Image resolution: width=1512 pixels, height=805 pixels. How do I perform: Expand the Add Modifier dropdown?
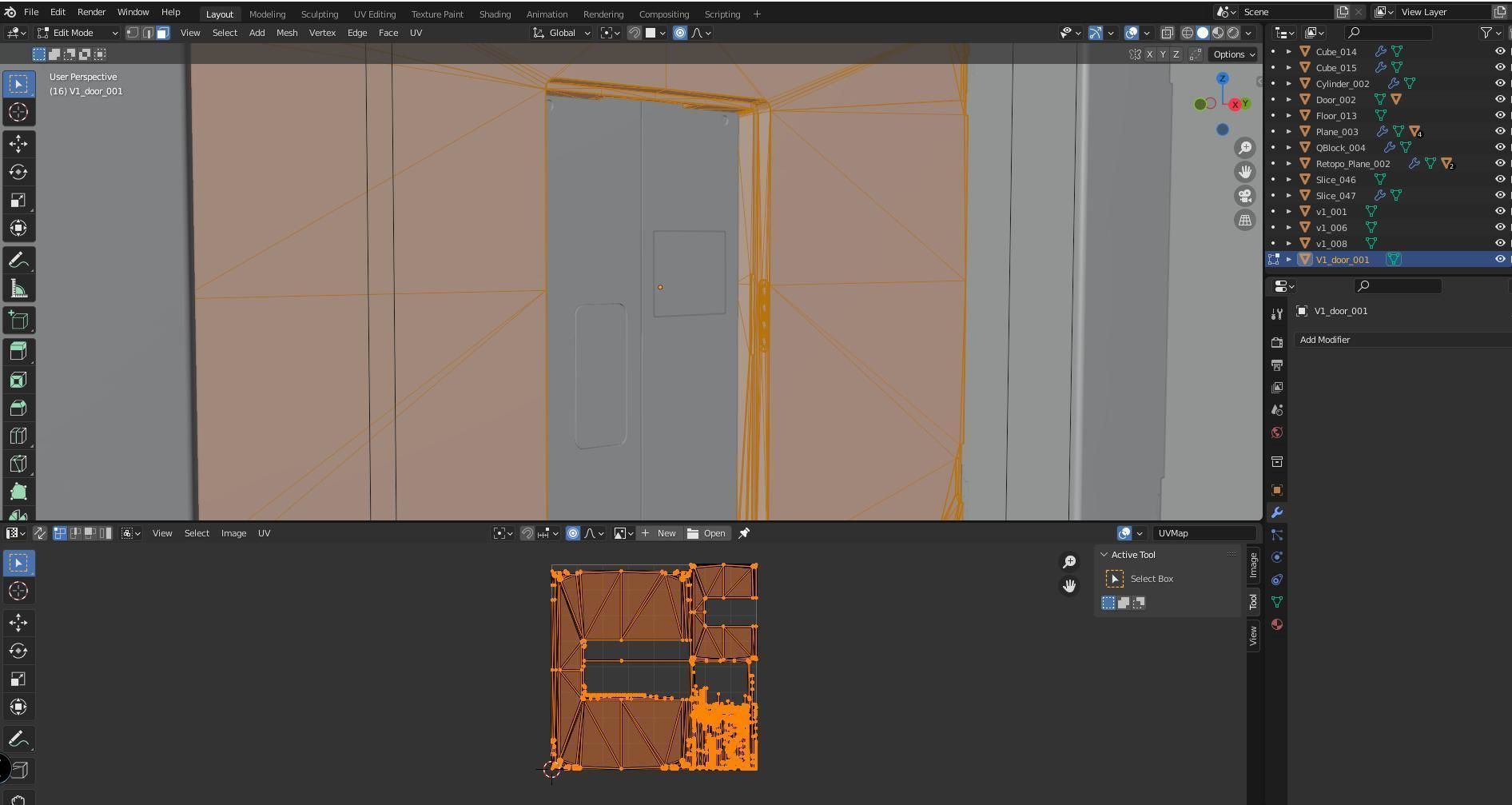[x=1402, y=340]
